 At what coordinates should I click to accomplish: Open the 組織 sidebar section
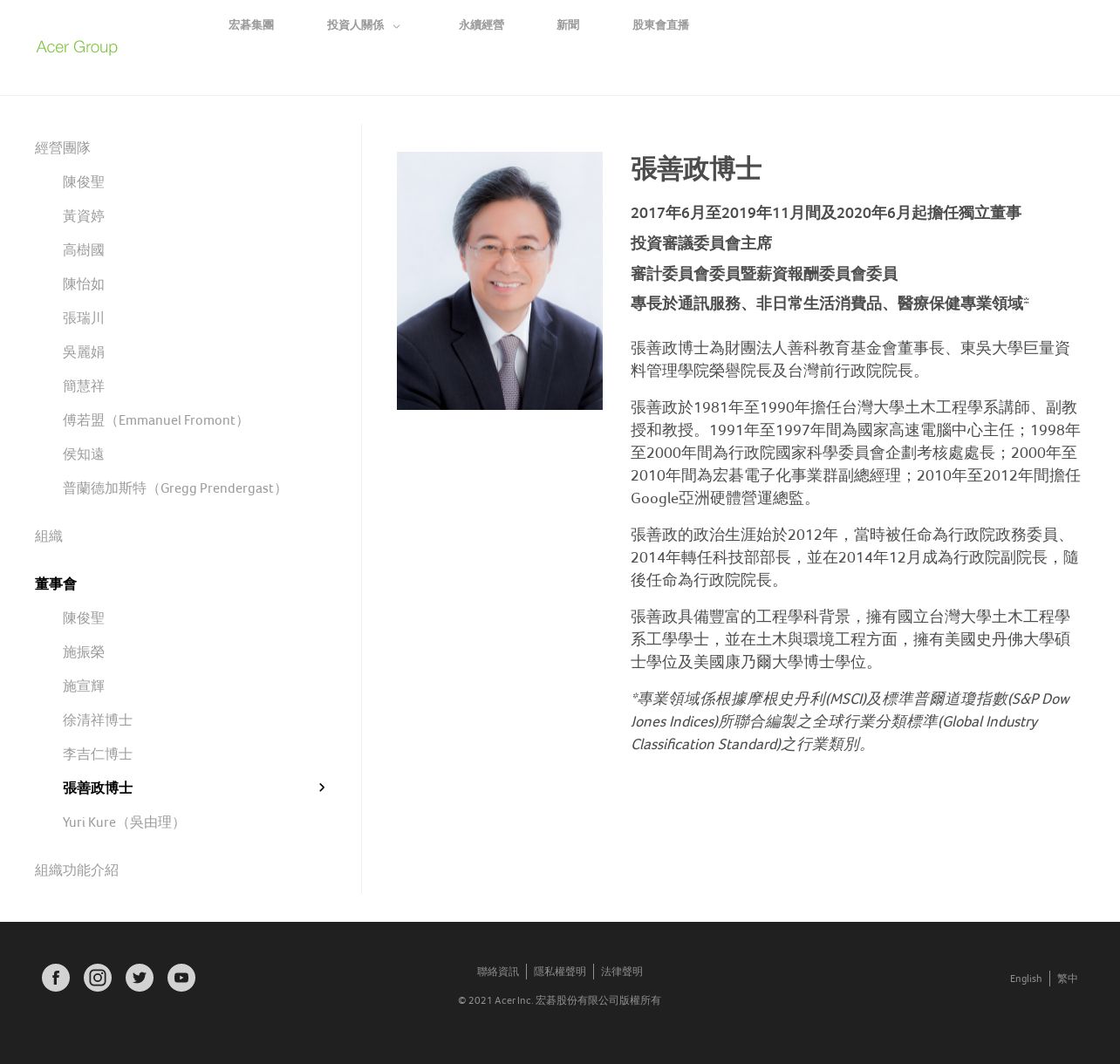point(49,535)
